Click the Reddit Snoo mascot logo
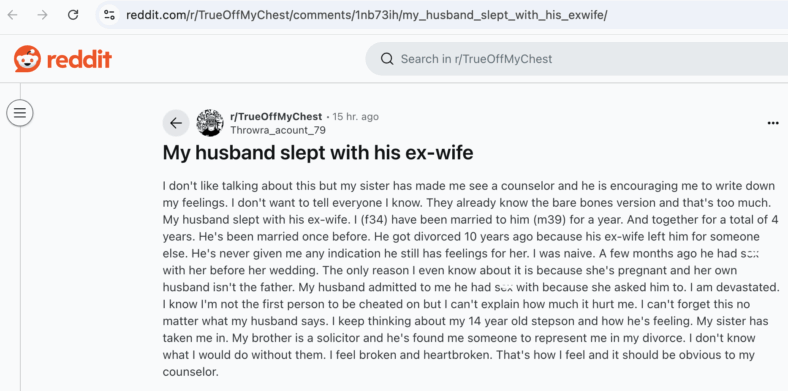 point(27,59)
